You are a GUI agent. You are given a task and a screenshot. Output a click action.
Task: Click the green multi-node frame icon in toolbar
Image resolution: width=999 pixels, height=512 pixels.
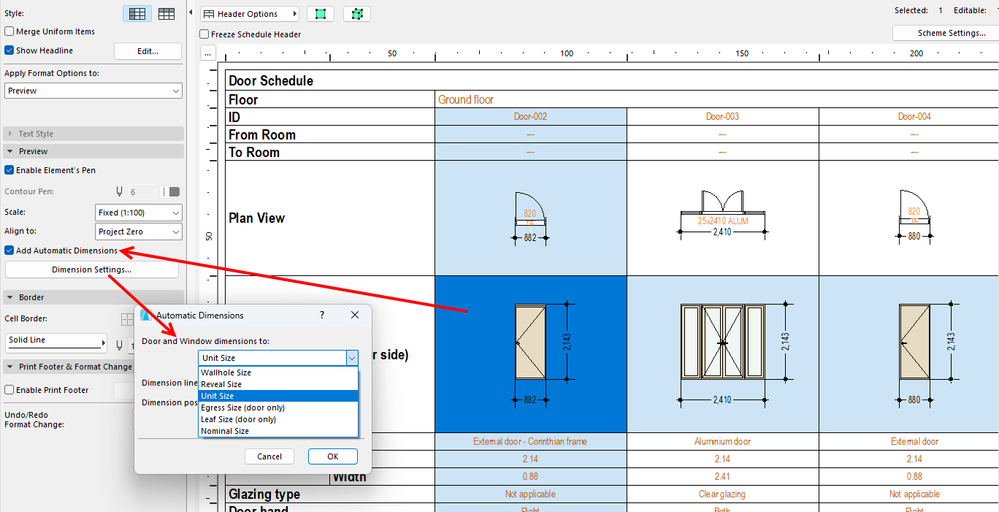(358, 14)
